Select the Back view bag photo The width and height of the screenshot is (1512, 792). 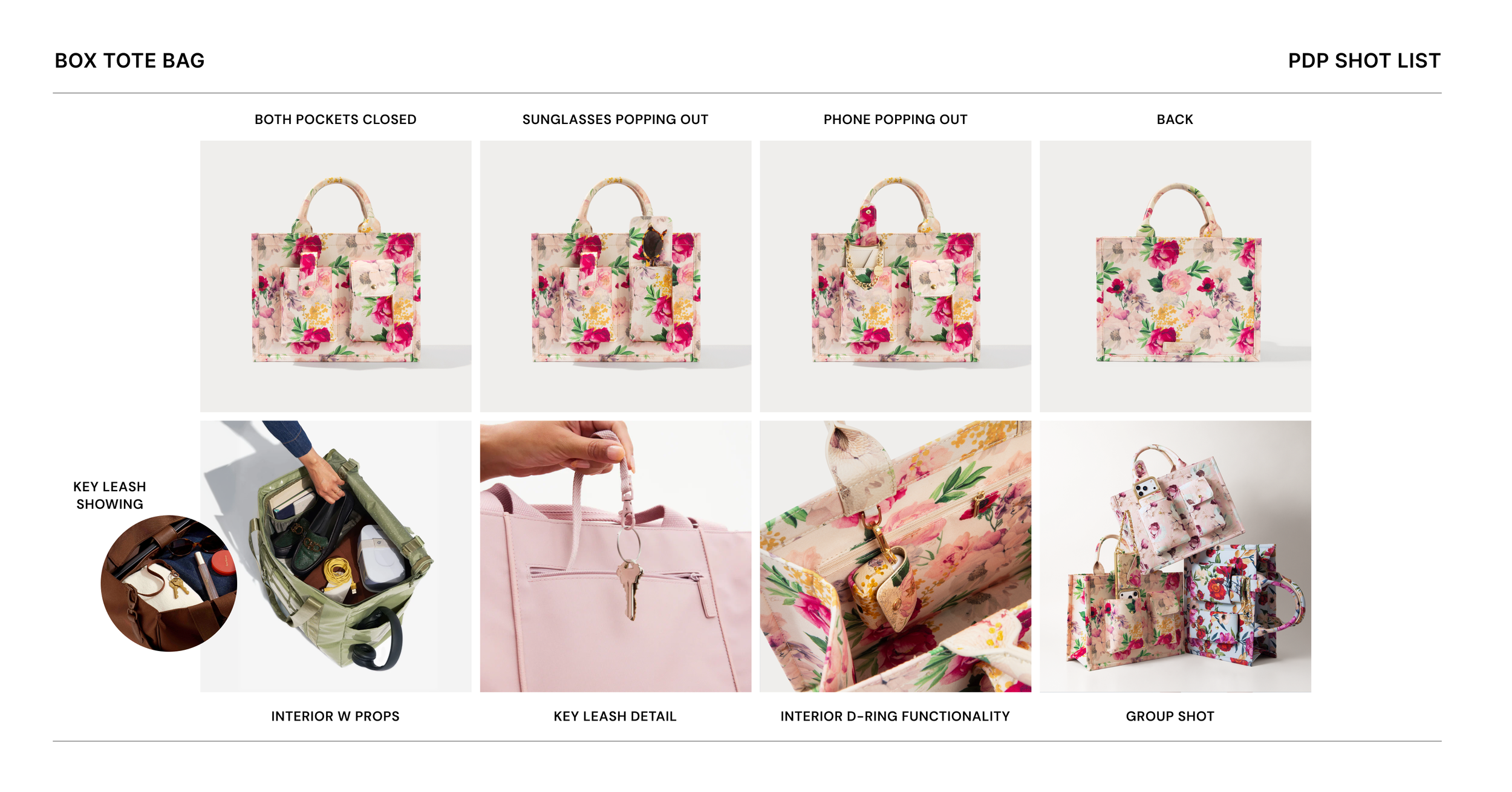(1176, 277)
